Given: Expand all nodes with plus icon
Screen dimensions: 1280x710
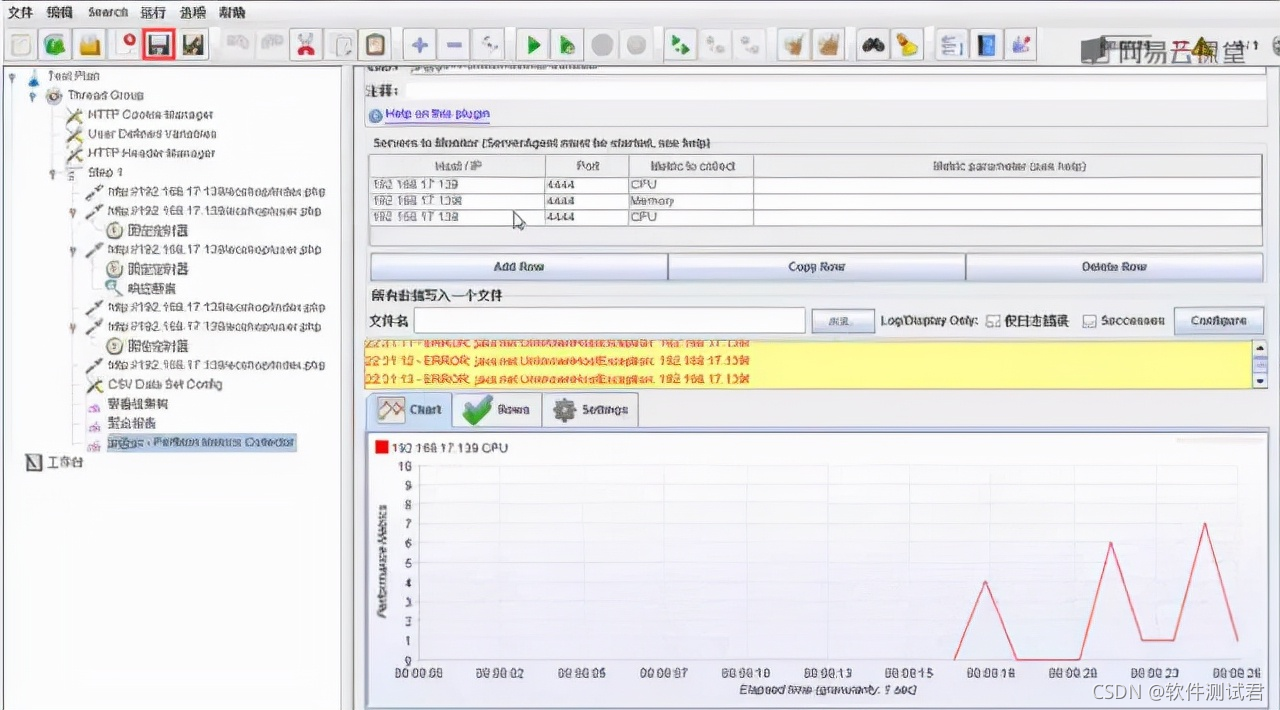Looking at the screenshot, I should click(420, 44).
